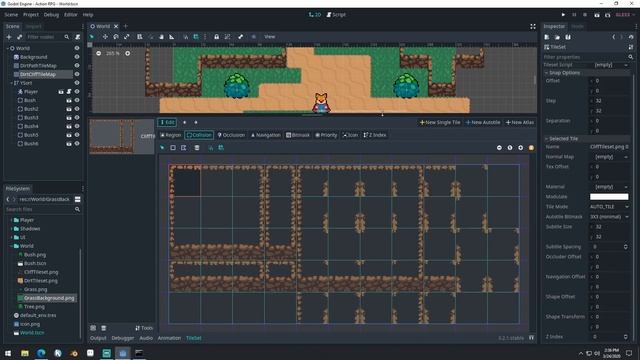640x360 pixels.
Task: Add a new node with plus icon
Action: click(9, 37)
